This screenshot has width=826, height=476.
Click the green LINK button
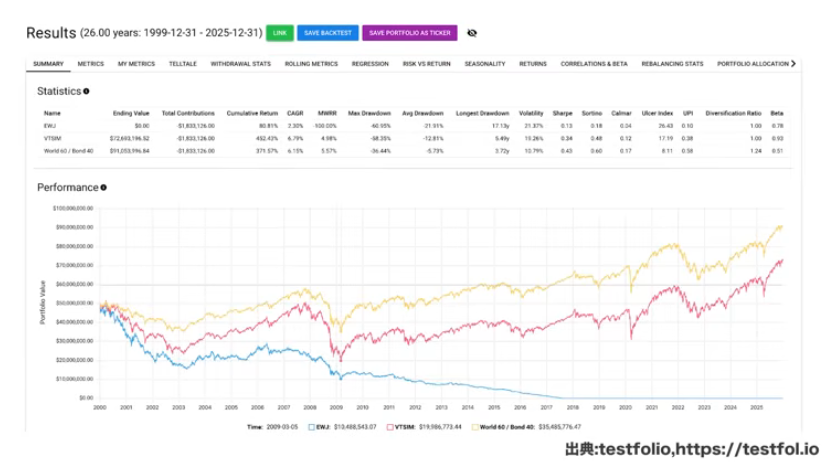tap(280, 33)
